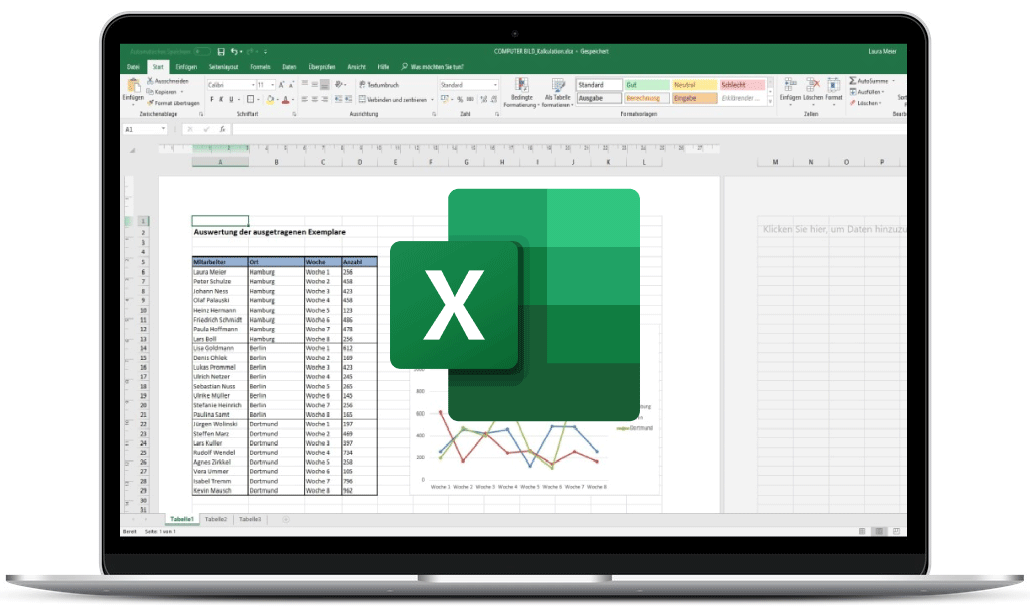Apply percent format with the % icon
This screenshot has height=610, width=1030.
[460, 99]
